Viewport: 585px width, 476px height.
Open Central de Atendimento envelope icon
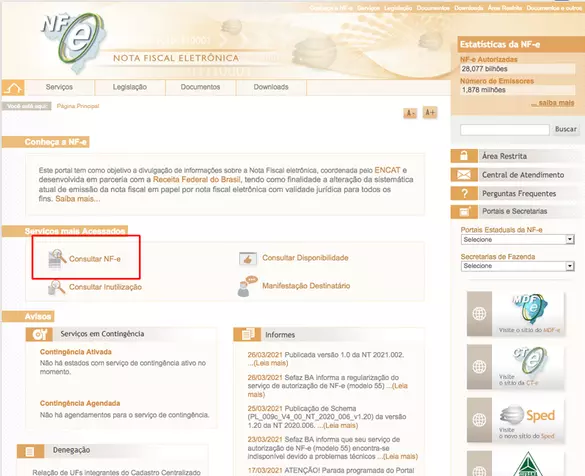[464, 175]
